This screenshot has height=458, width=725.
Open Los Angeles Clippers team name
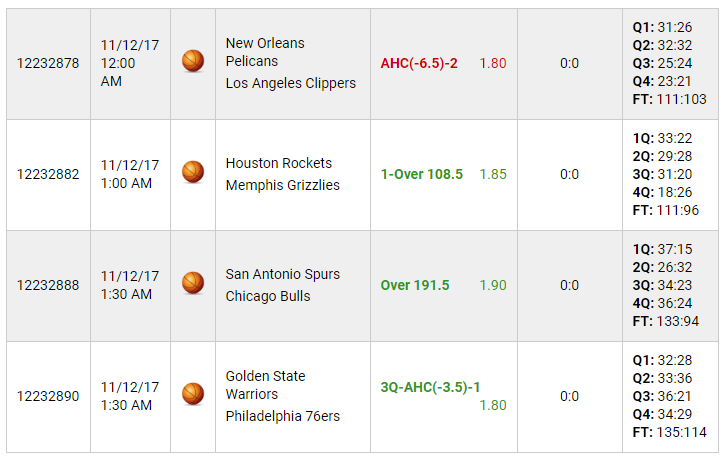click(291, 83)
